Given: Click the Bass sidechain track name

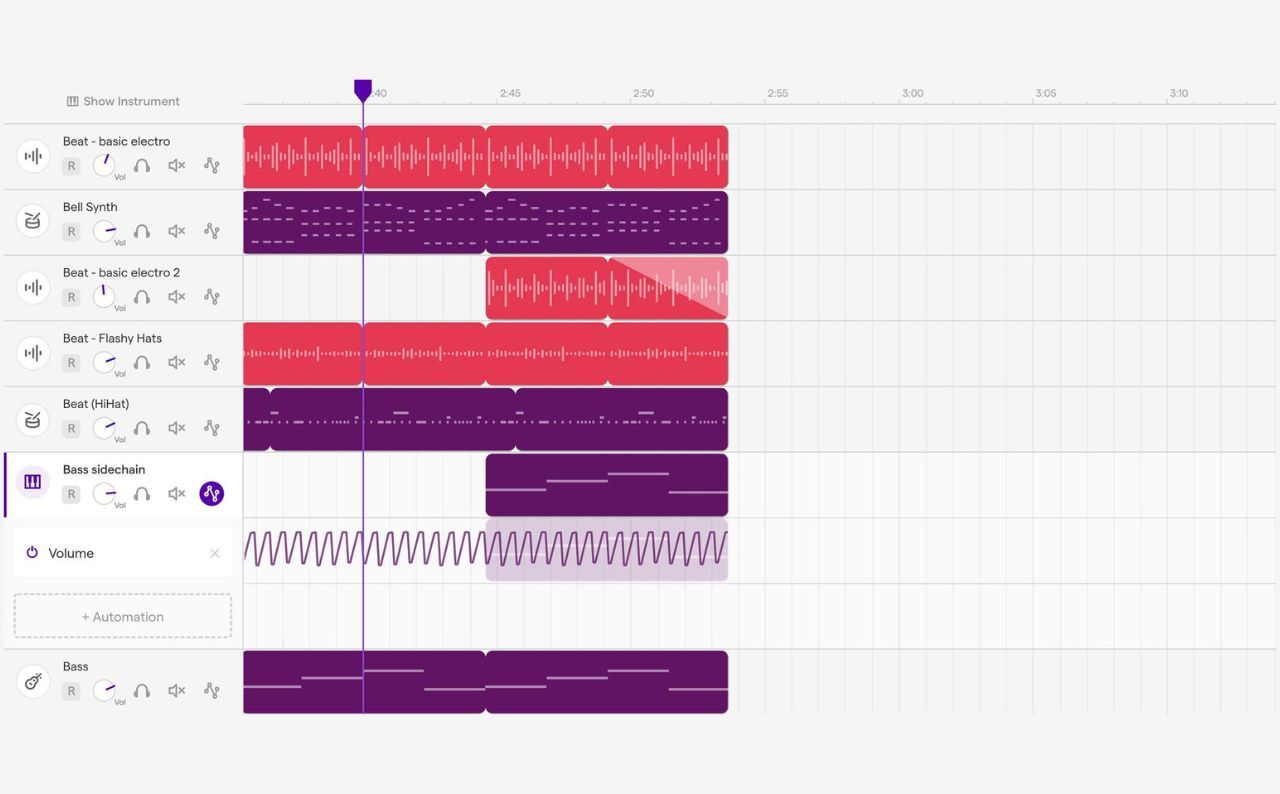Looking at the screenshot, I should [x=104, y=470].
